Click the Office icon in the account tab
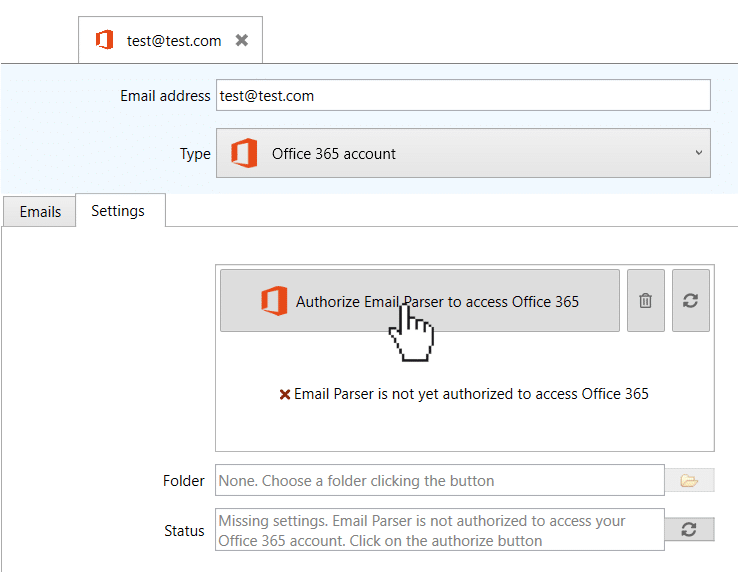 point(104,40)
